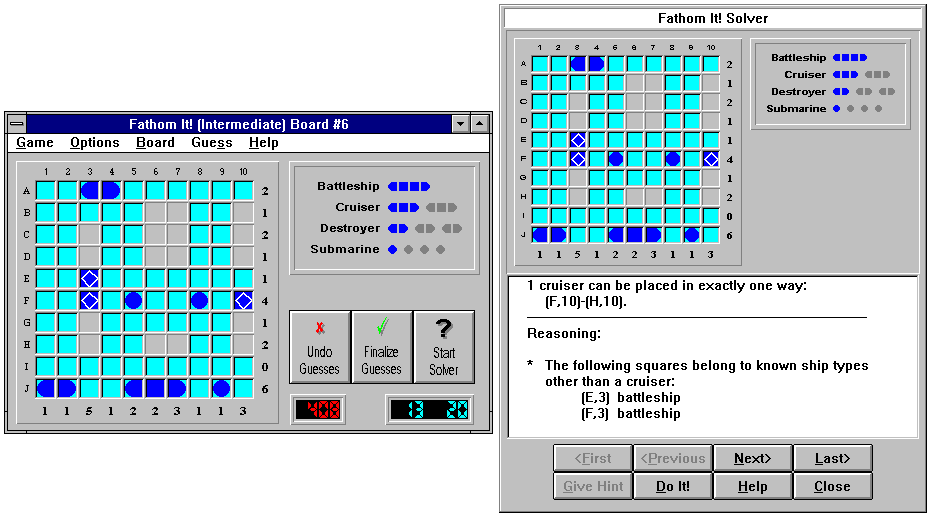
Task: Click submarine circle at F8 on game board
Action: click(x=199, y=301)
